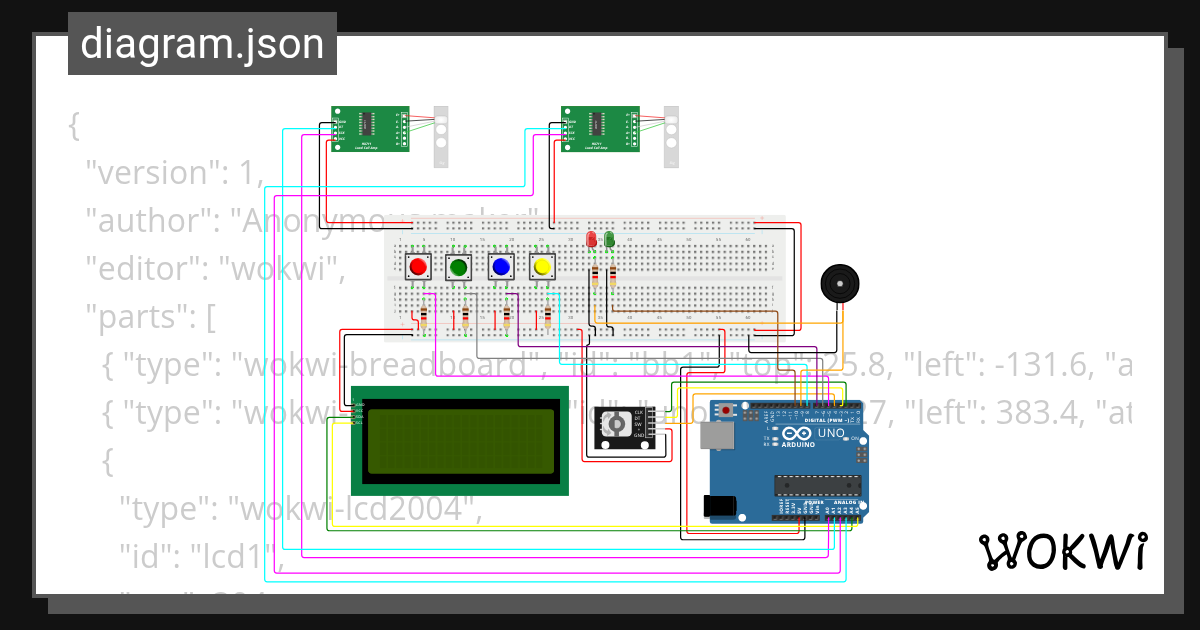Click the LCD2004 display module

click(460, 440)
